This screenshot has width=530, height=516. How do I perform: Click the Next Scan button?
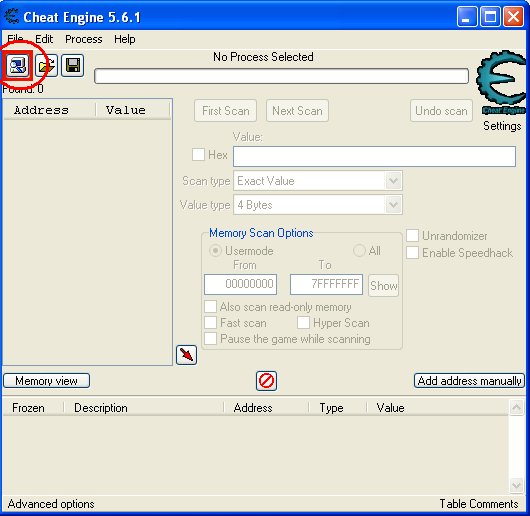pos(297,111)
